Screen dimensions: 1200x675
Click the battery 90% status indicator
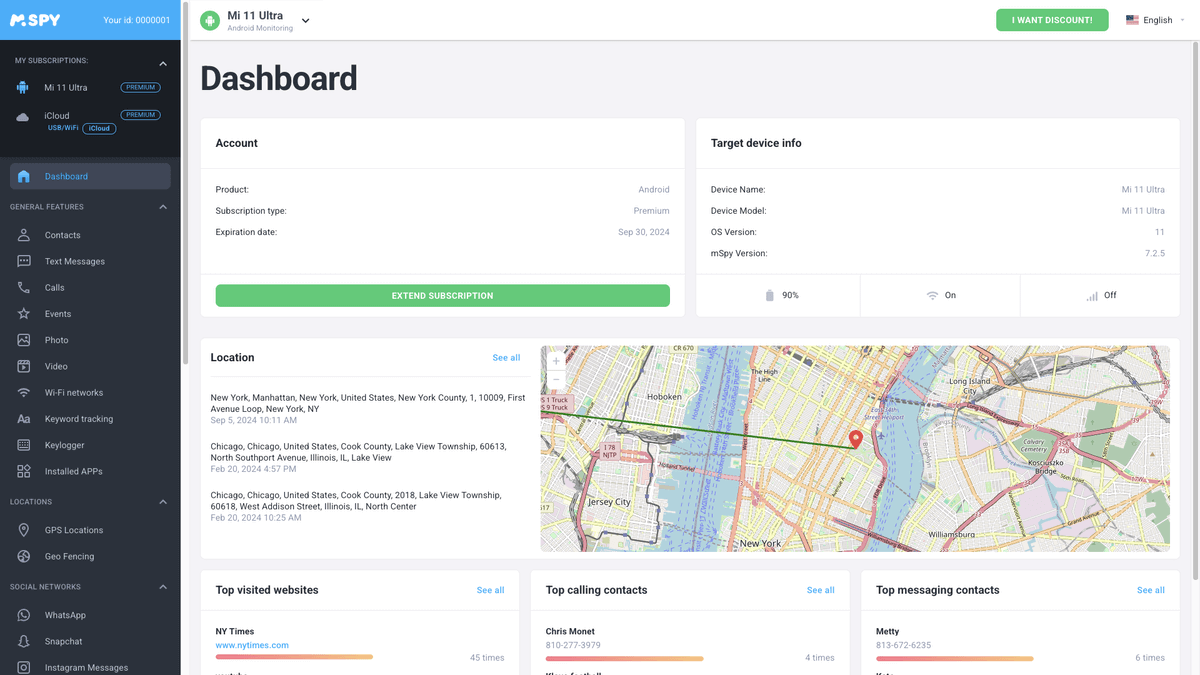coord(777,295)
